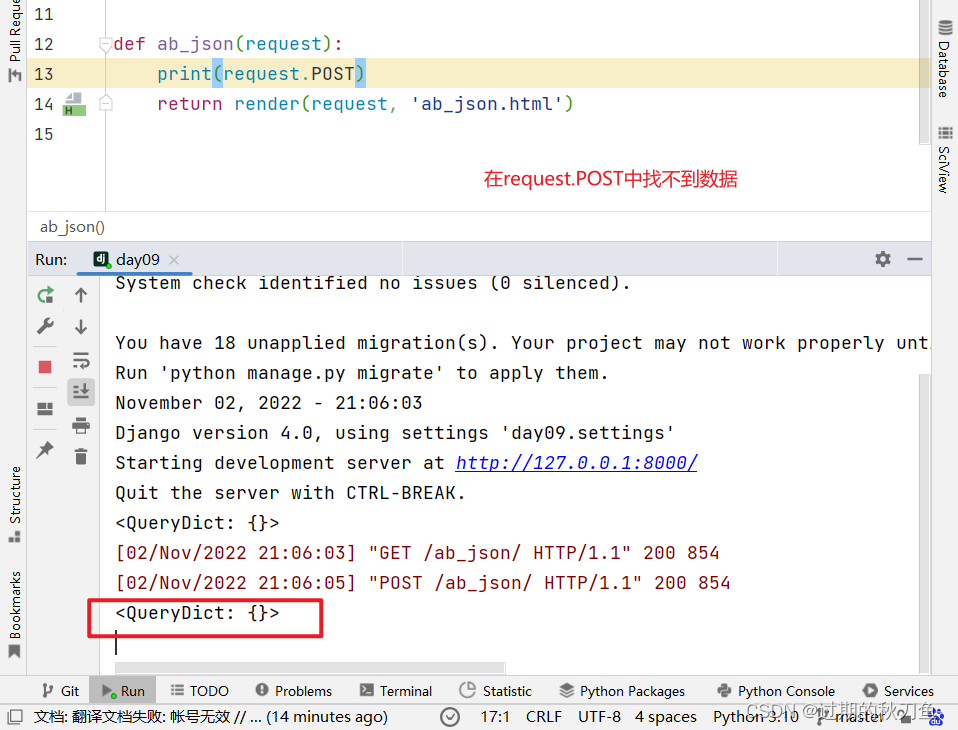Image resolution: width=958 pixels, height=730 pixels.
Task: Collapse the ab_json function fold marker
Action: [x=105, y=44]
